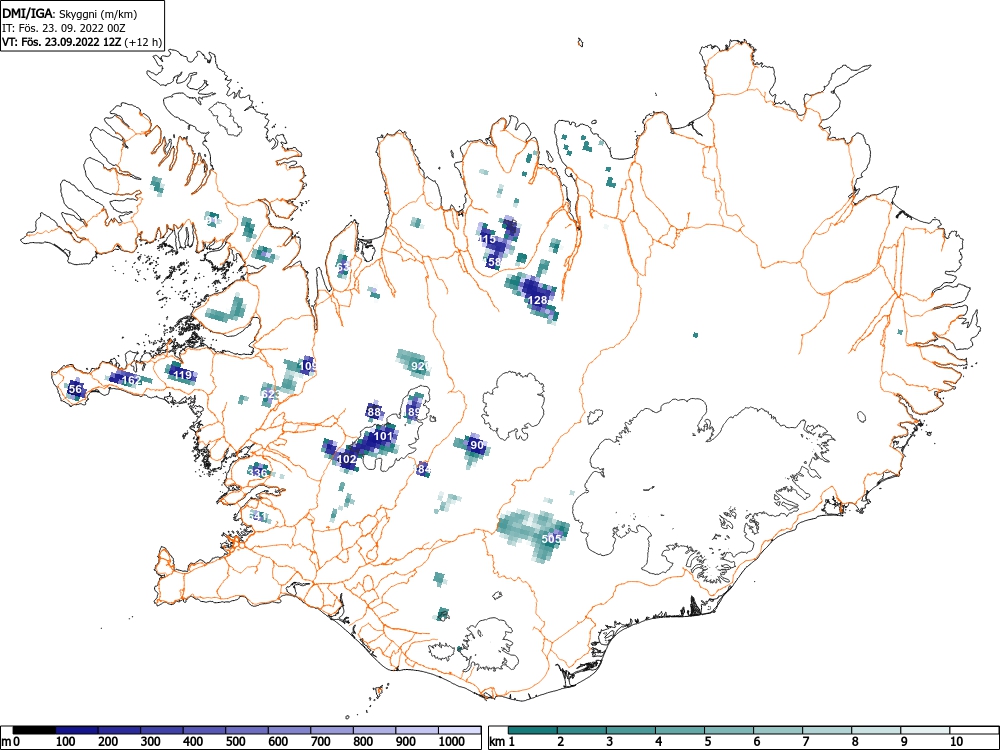Click the 'km' unit label in the legend
This screenshot has width=1000, height=750.
coord(498,742)
